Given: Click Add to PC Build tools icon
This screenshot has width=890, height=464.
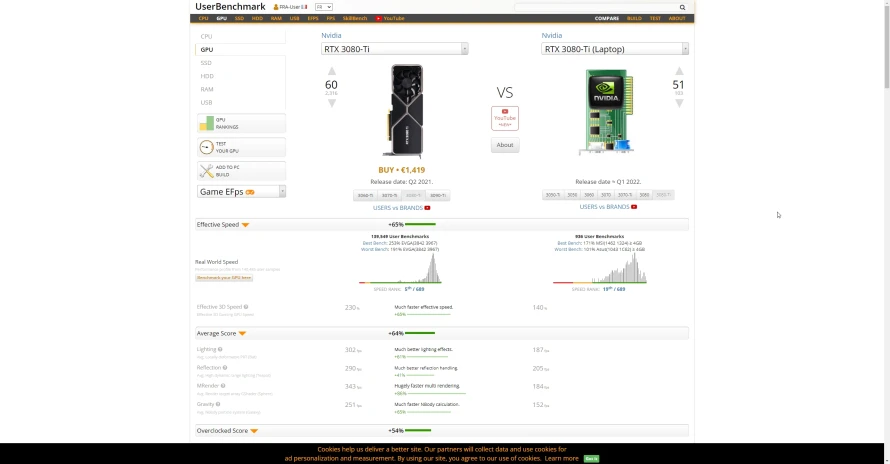Looking at the screenshot, I should click(207, 171).
